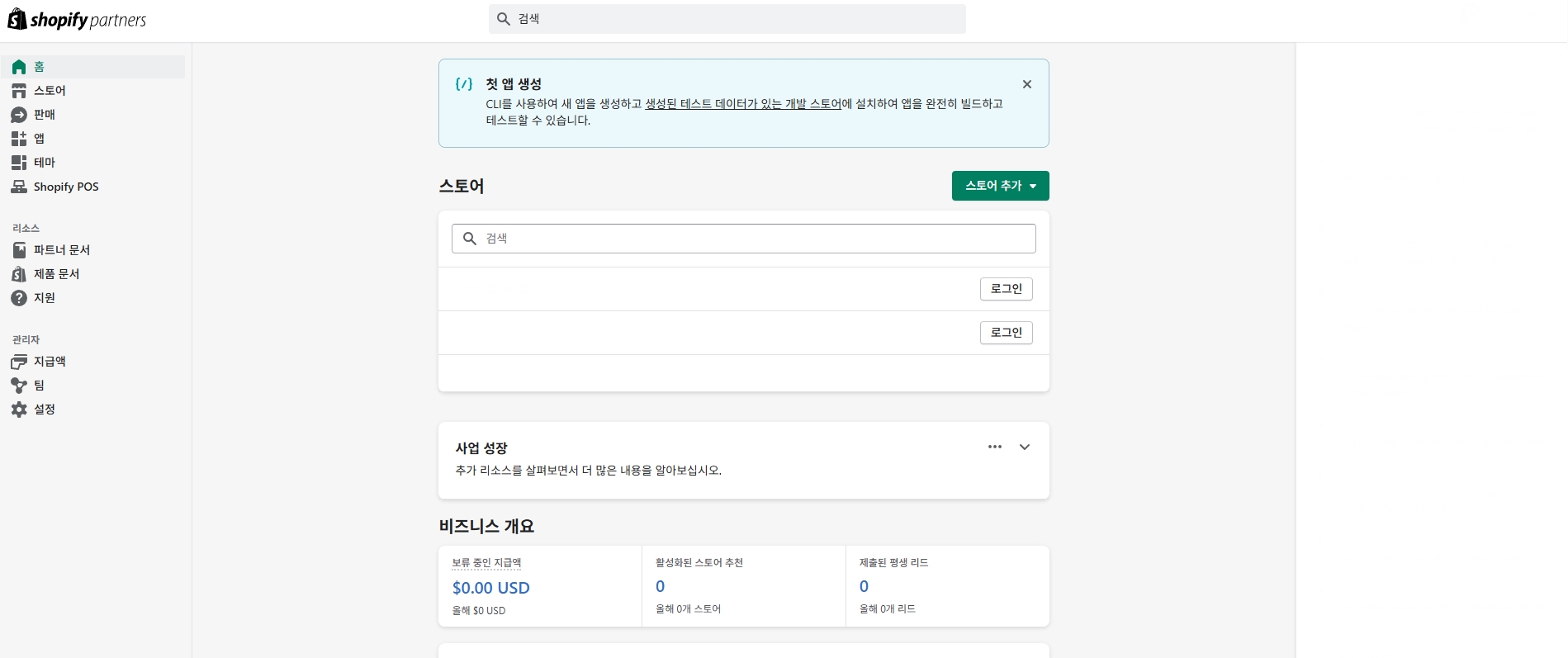Expand the 스토어 추가 dropdown button
The width and height of the screenshot is (1568, 658).
pyautogui.click(x=1000, y=186)
